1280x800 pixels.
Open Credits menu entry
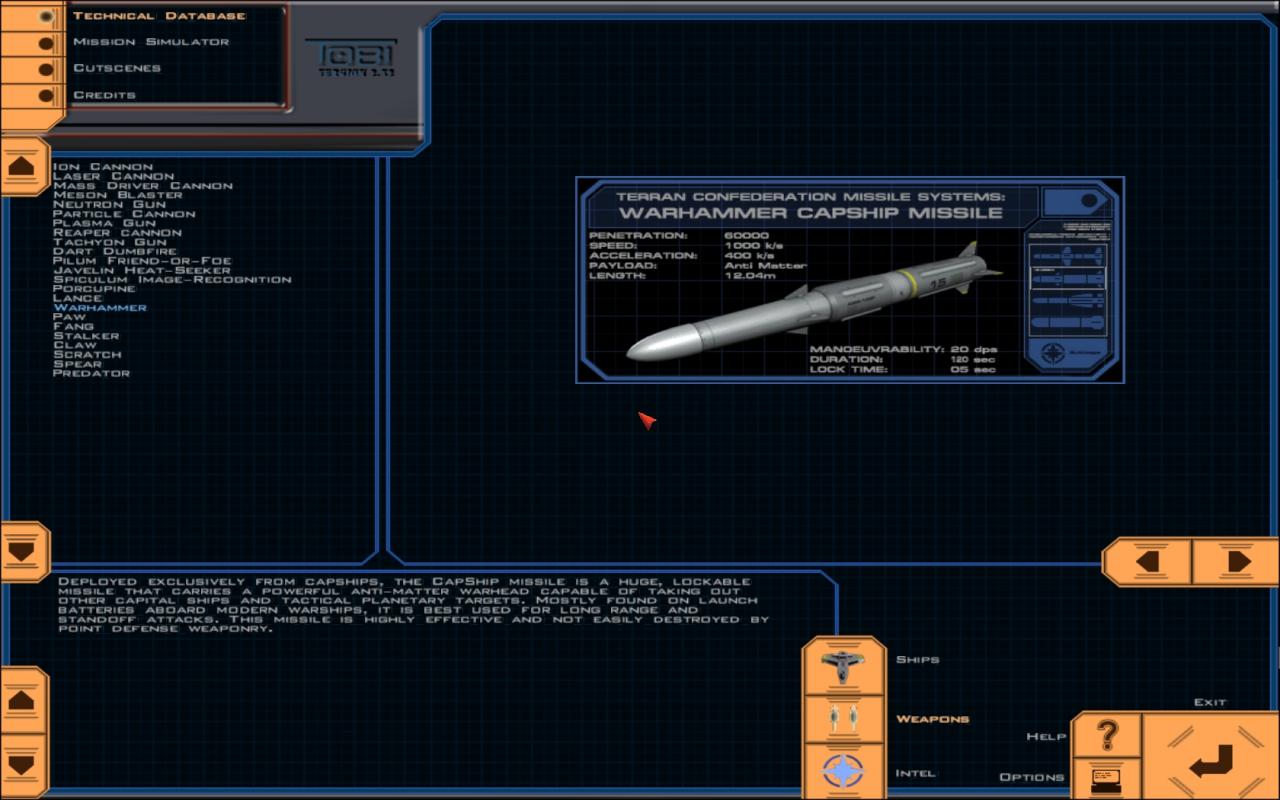tap(104, 95)
